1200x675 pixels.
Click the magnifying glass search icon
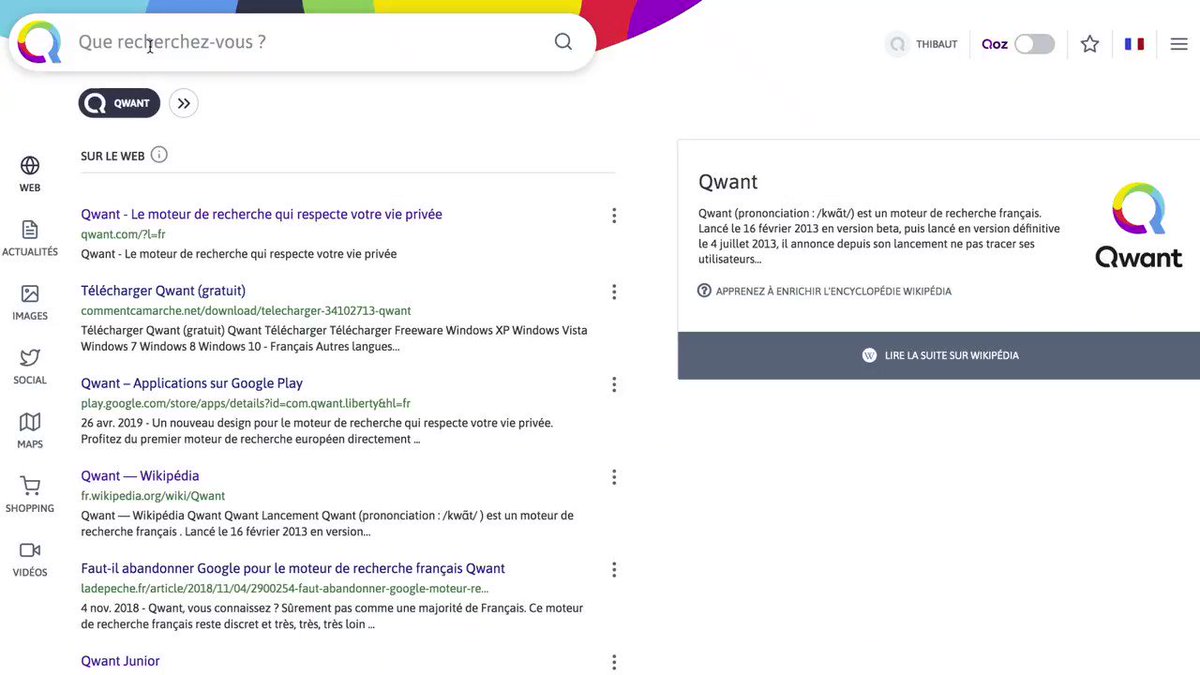coord(563,42)
